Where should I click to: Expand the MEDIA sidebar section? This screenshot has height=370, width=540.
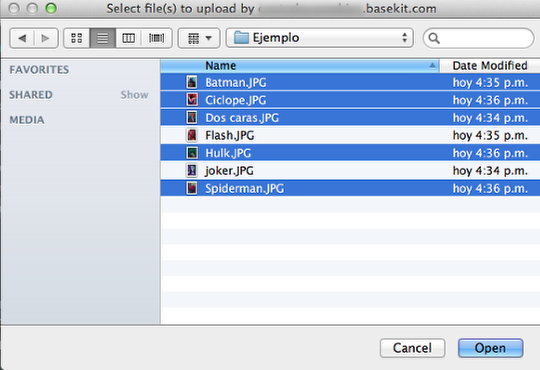(x=27, y=120)
